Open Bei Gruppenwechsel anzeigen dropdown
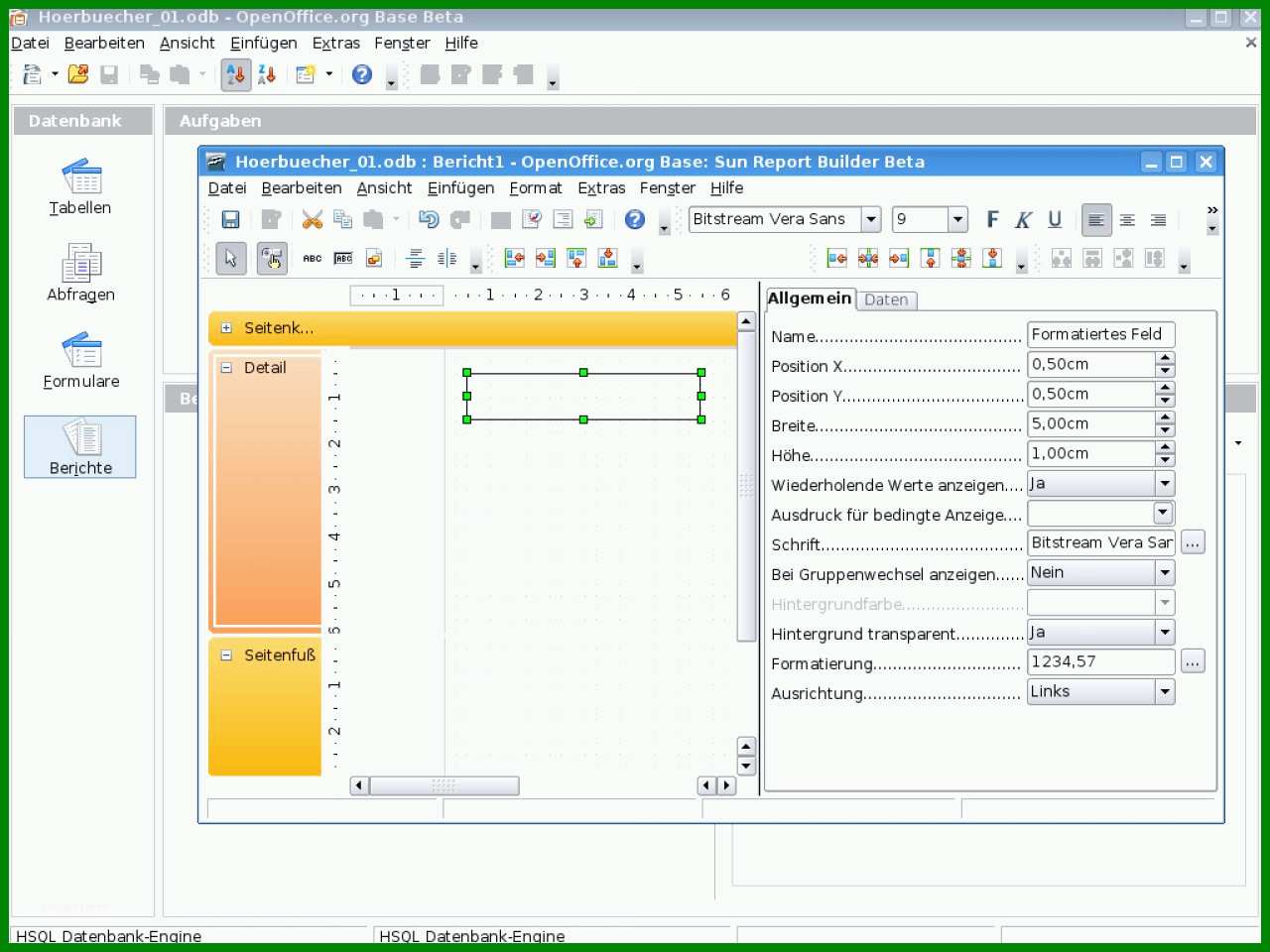 1165,572
